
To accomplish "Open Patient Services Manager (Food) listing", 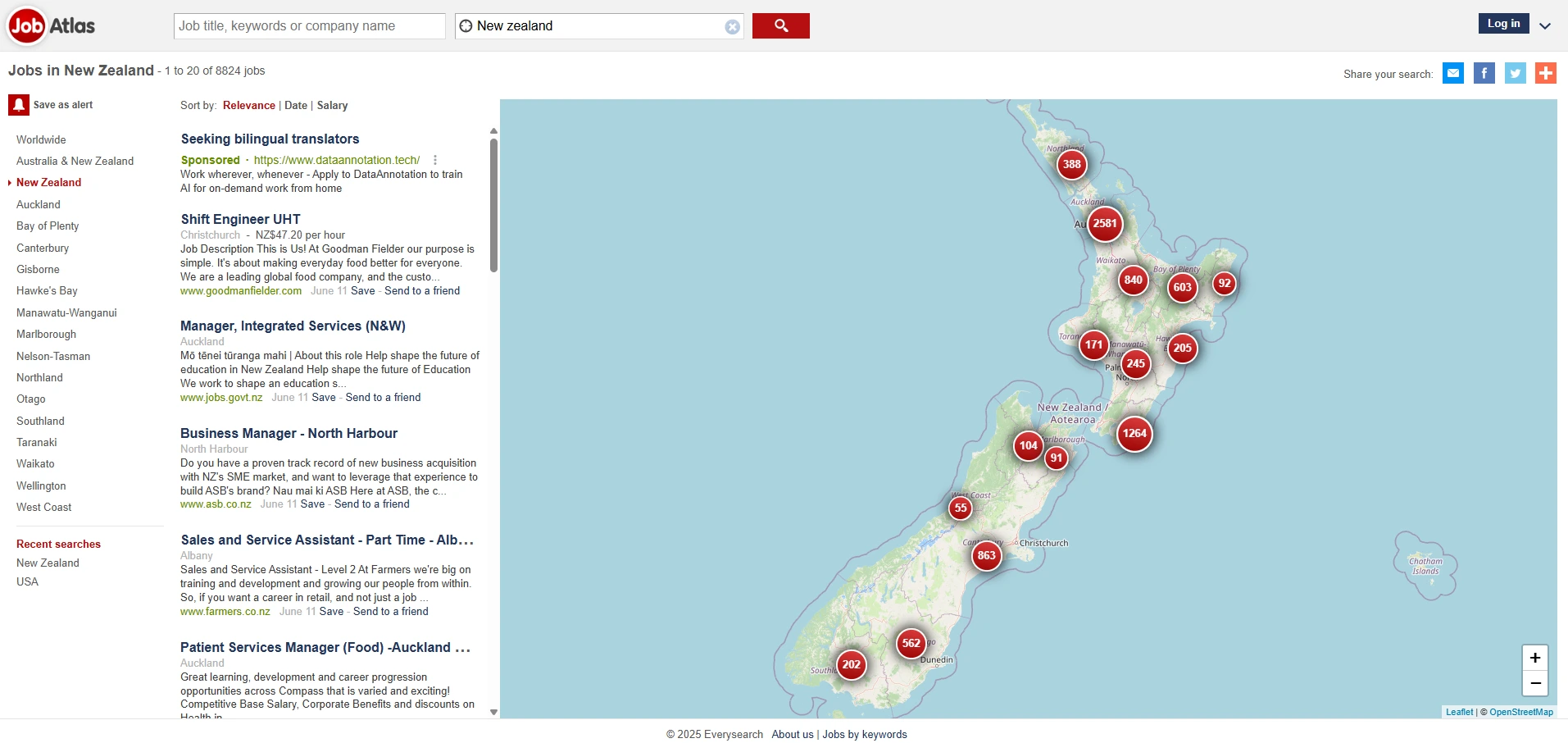I will (x=325, y=647).
